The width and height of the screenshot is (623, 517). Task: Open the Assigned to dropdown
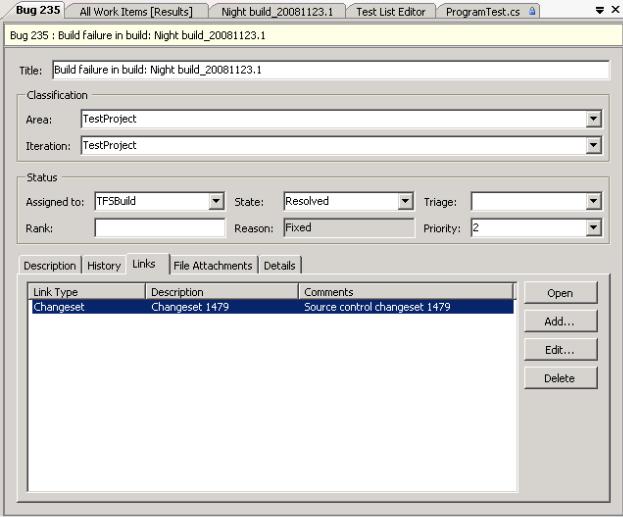[x=217, y=201]
